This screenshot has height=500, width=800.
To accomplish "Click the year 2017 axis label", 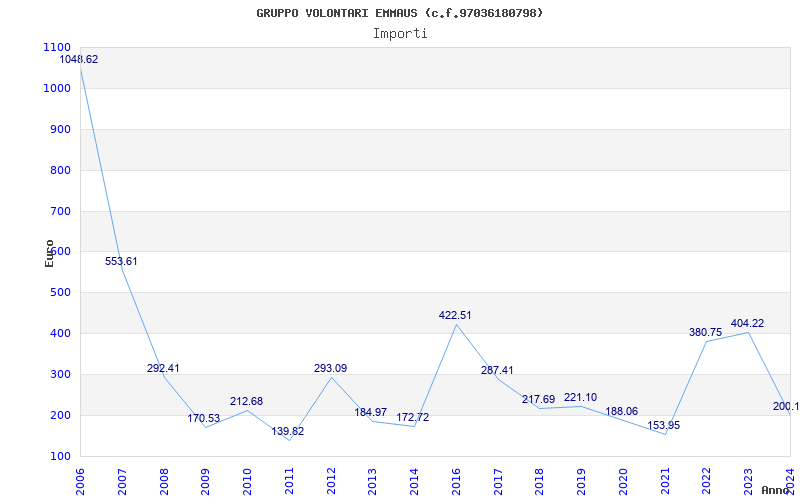I will 498,480.
